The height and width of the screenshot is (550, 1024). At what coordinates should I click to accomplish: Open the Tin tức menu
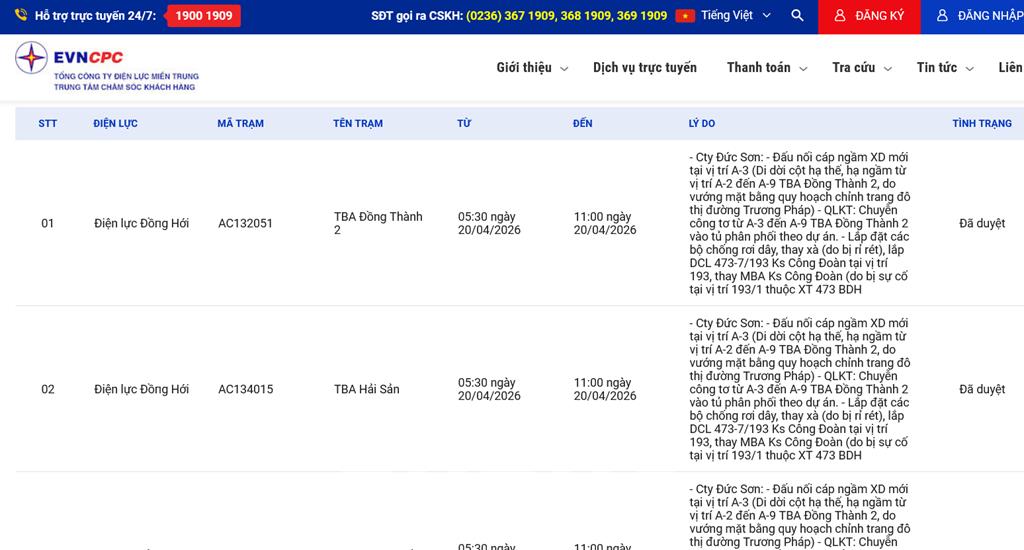tap(944, 68)
